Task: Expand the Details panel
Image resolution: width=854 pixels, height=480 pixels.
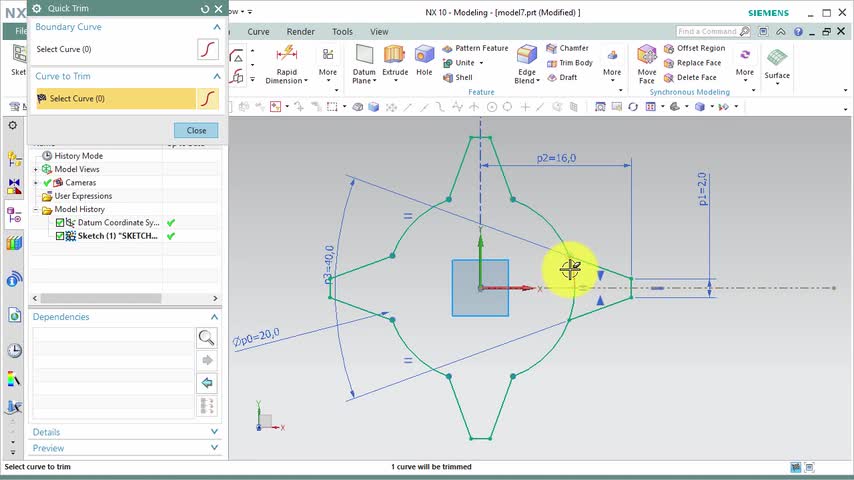Action: click(x=214, y=432)
